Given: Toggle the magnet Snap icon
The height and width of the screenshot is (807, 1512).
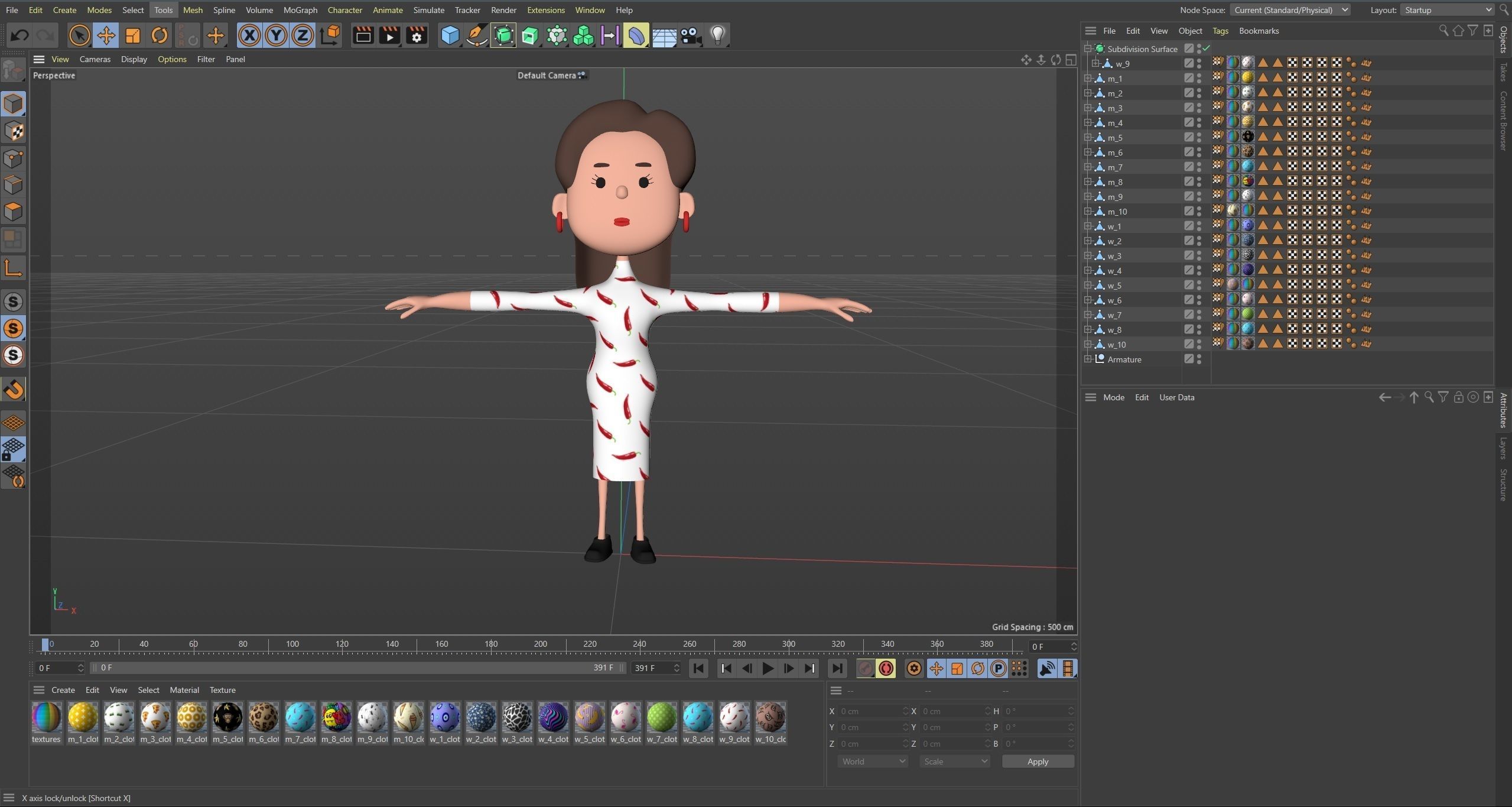Looking at the screenshot, I should [14, 390].
